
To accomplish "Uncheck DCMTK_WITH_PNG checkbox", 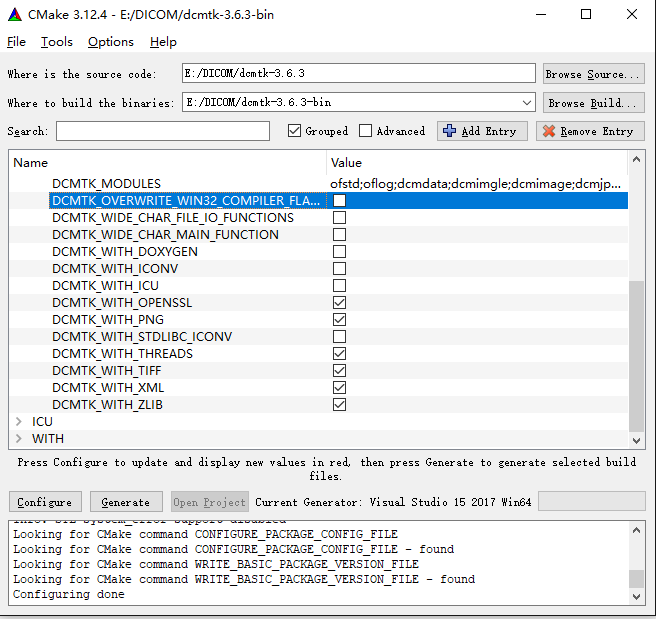I will pyautogui.click(x=339, y=320).
